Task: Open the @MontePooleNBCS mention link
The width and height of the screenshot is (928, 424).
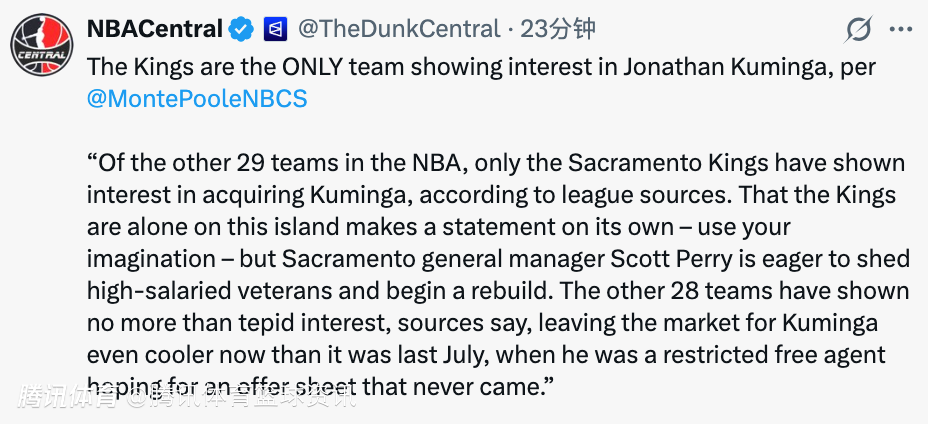Action: (197, 99)
